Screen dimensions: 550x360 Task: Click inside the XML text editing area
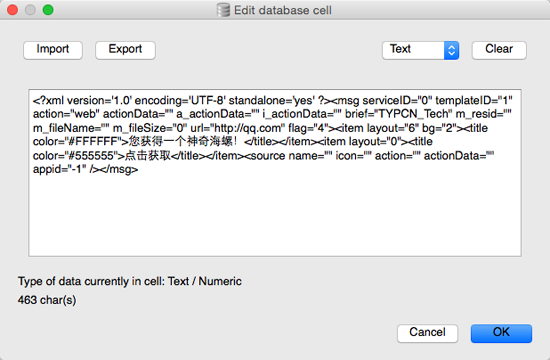pos(275,173)
